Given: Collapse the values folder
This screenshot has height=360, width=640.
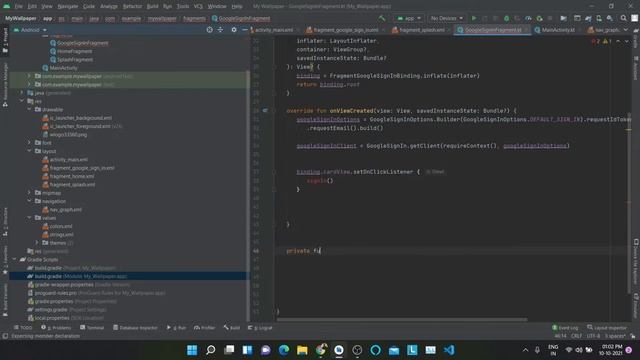Looking at the screenshot, I should coord(29,218).
